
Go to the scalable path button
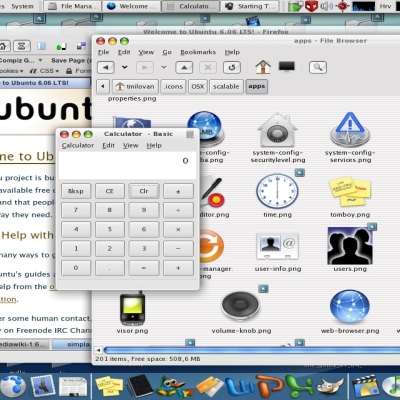(x=226, y=86)
